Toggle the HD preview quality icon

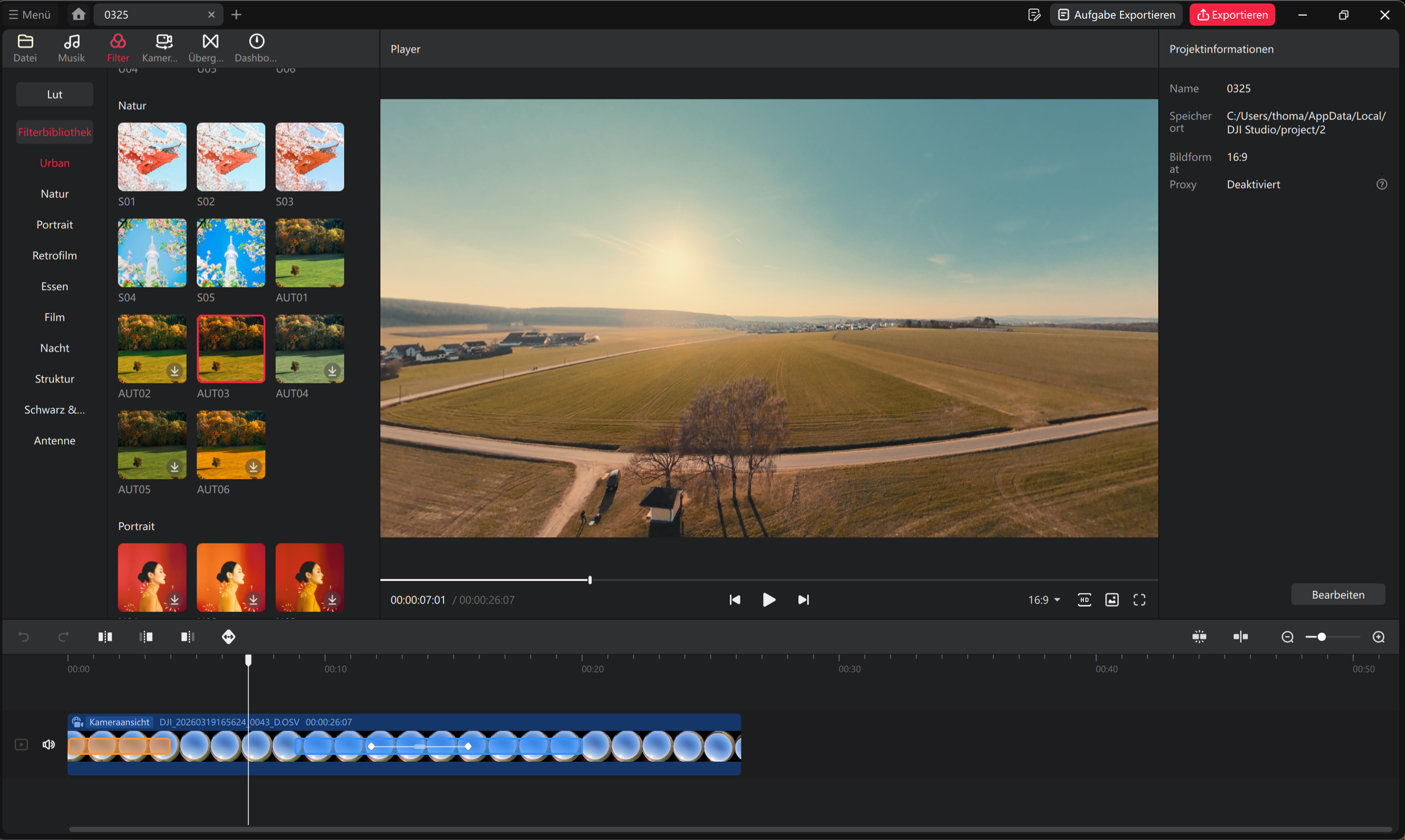tap(1084, 600)
